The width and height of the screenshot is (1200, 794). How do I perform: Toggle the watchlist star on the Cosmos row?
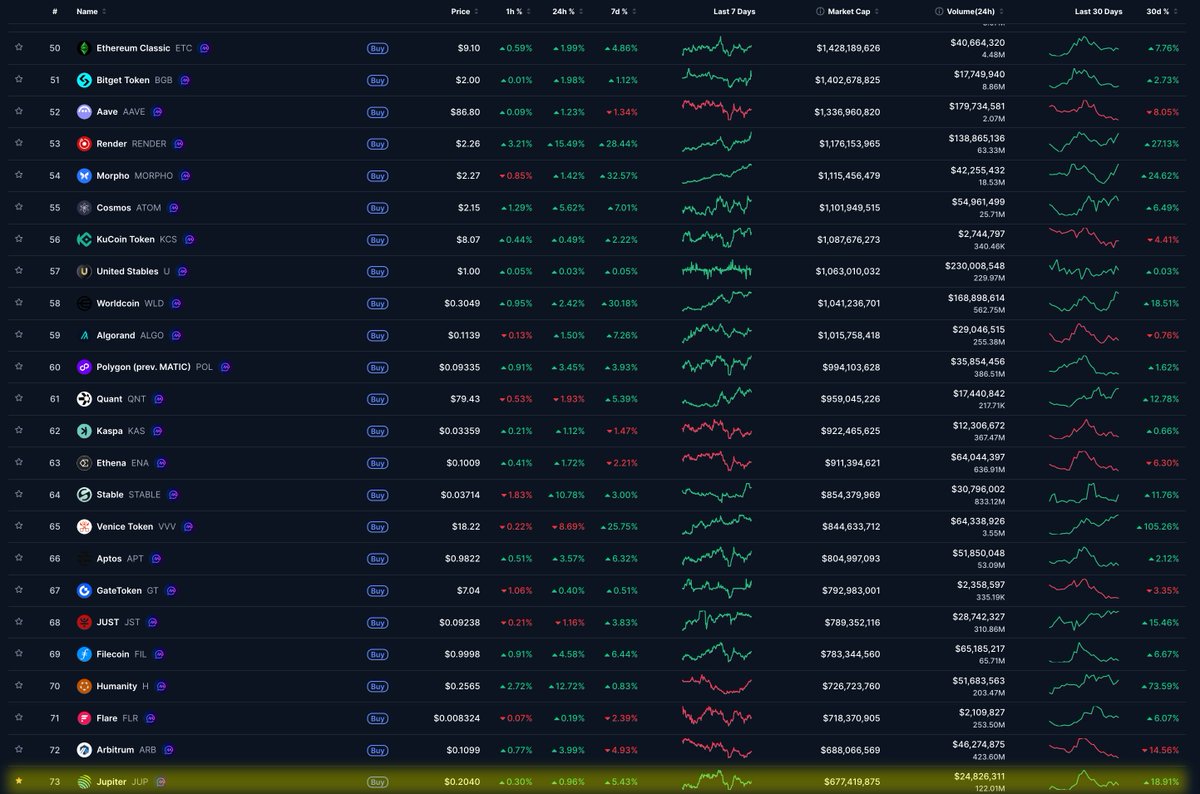[x=18, y=208]
